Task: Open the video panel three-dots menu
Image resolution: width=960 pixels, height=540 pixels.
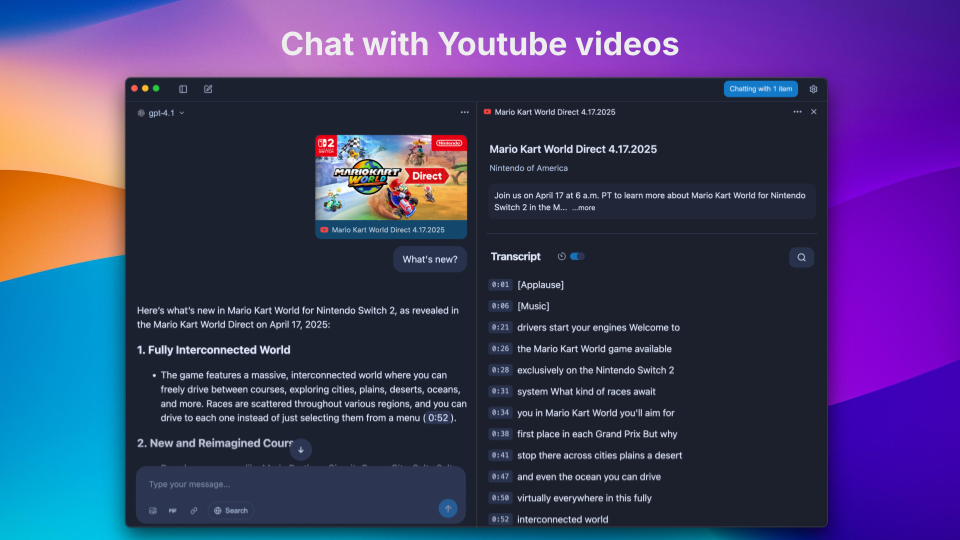Action: tap(797, 111)
